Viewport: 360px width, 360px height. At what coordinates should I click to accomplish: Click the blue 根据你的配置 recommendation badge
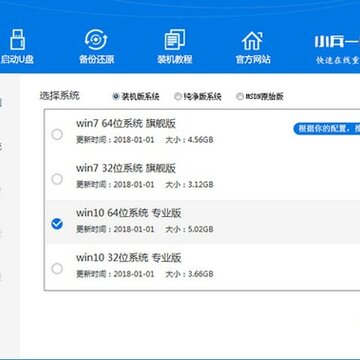[327, 129]
